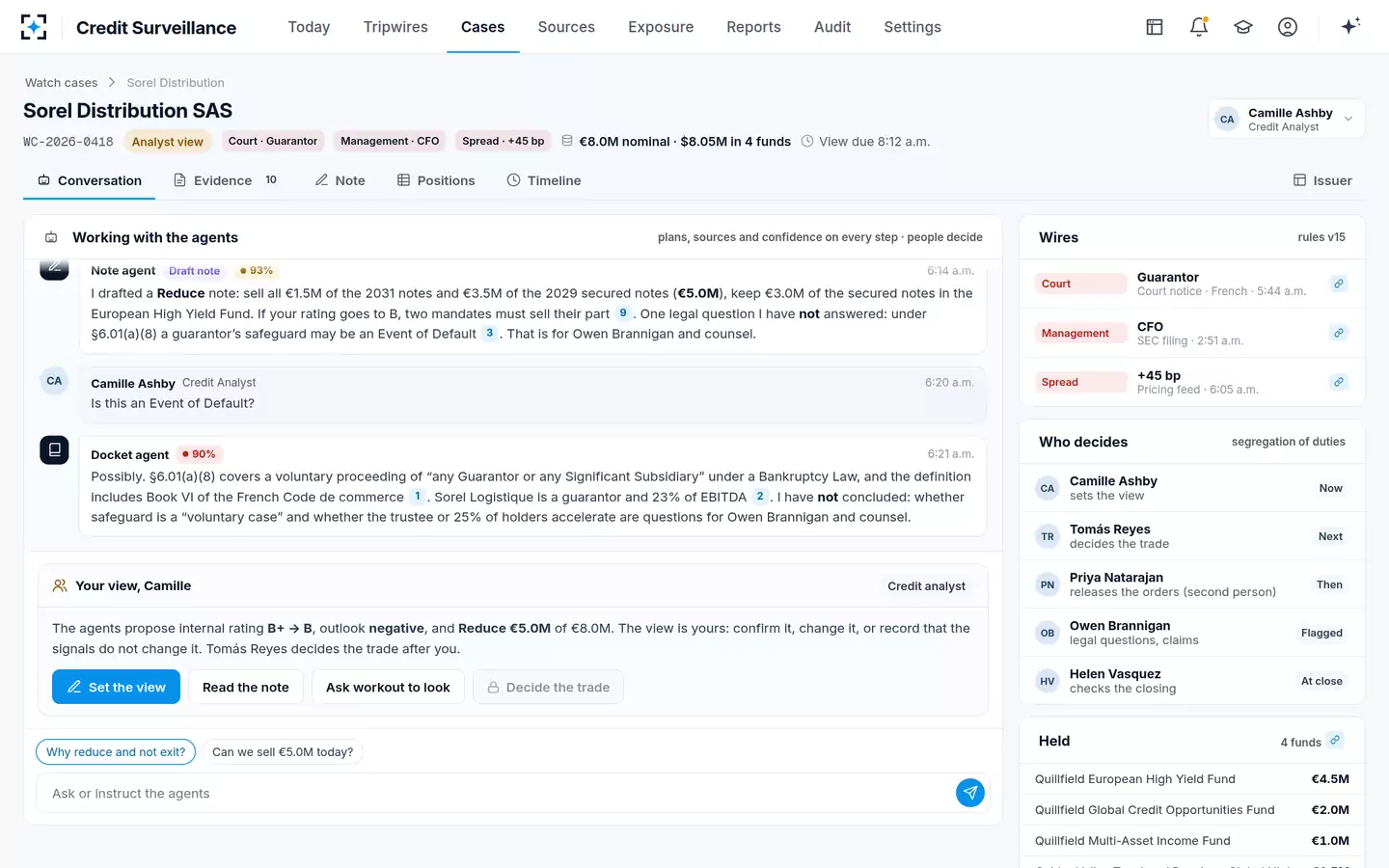The image size is (1389, 868).
Task: Click Ask workout to look button
Action: pyautogui.click(x=388, y=687)
